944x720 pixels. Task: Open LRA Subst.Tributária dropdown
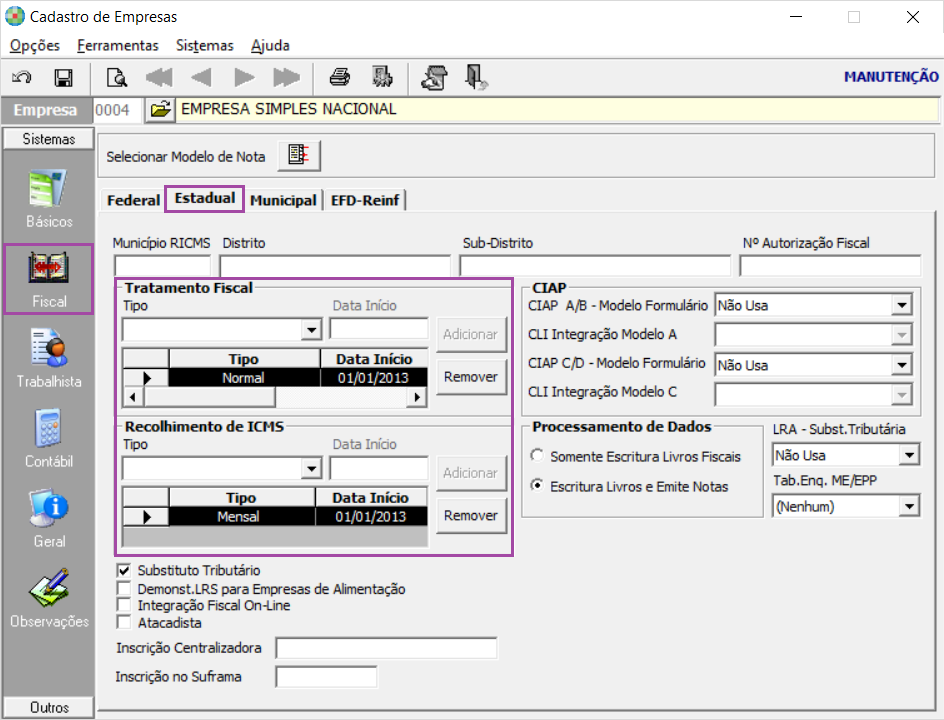(909, 455)
